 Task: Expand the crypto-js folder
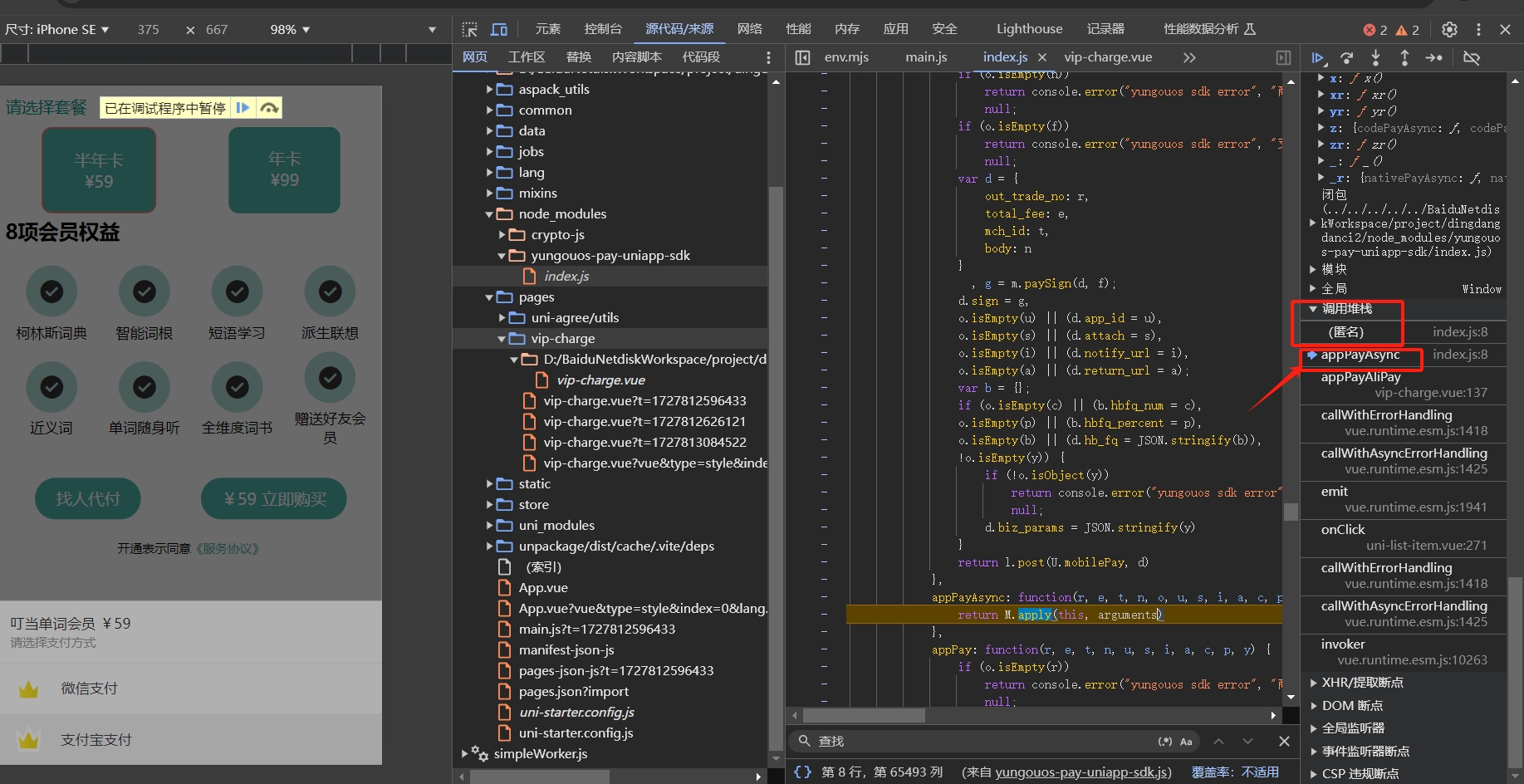point(502,235)
